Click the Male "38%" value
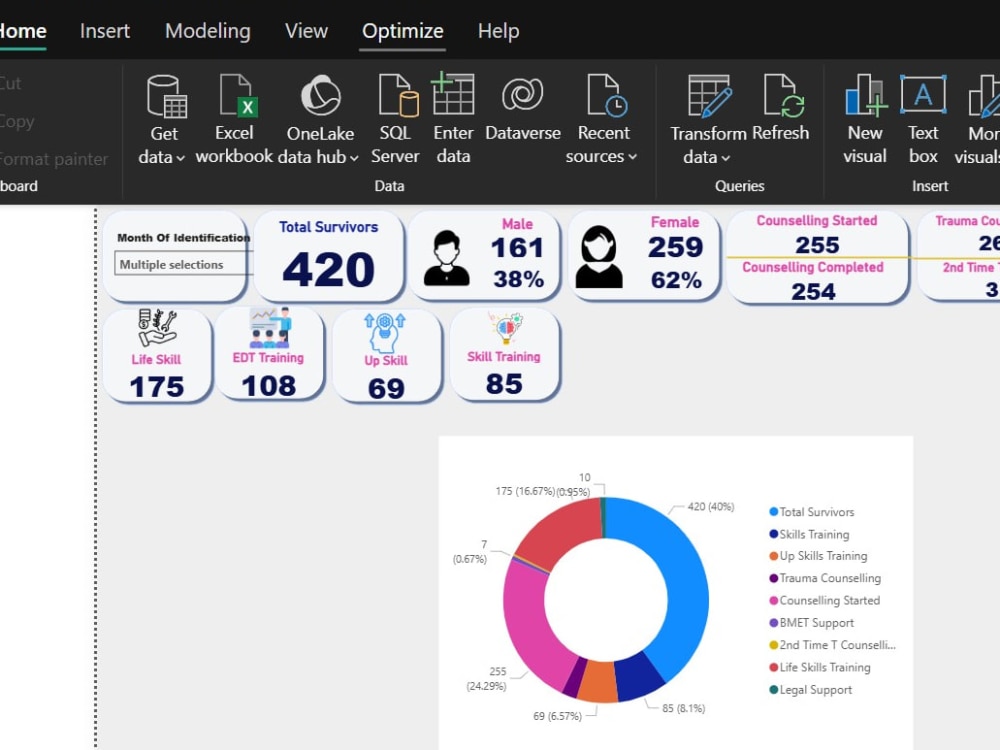Screen dimensions: 1000x750 click(518, 279)
